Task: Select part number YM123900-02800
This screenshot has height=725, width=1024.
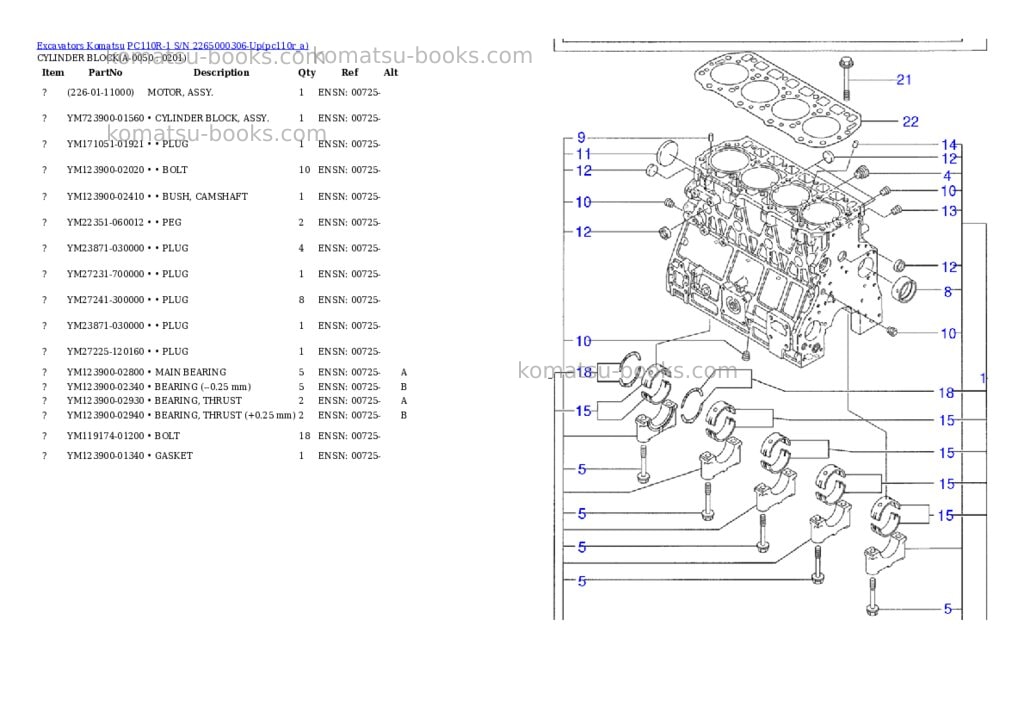Action: click(105, 372)
